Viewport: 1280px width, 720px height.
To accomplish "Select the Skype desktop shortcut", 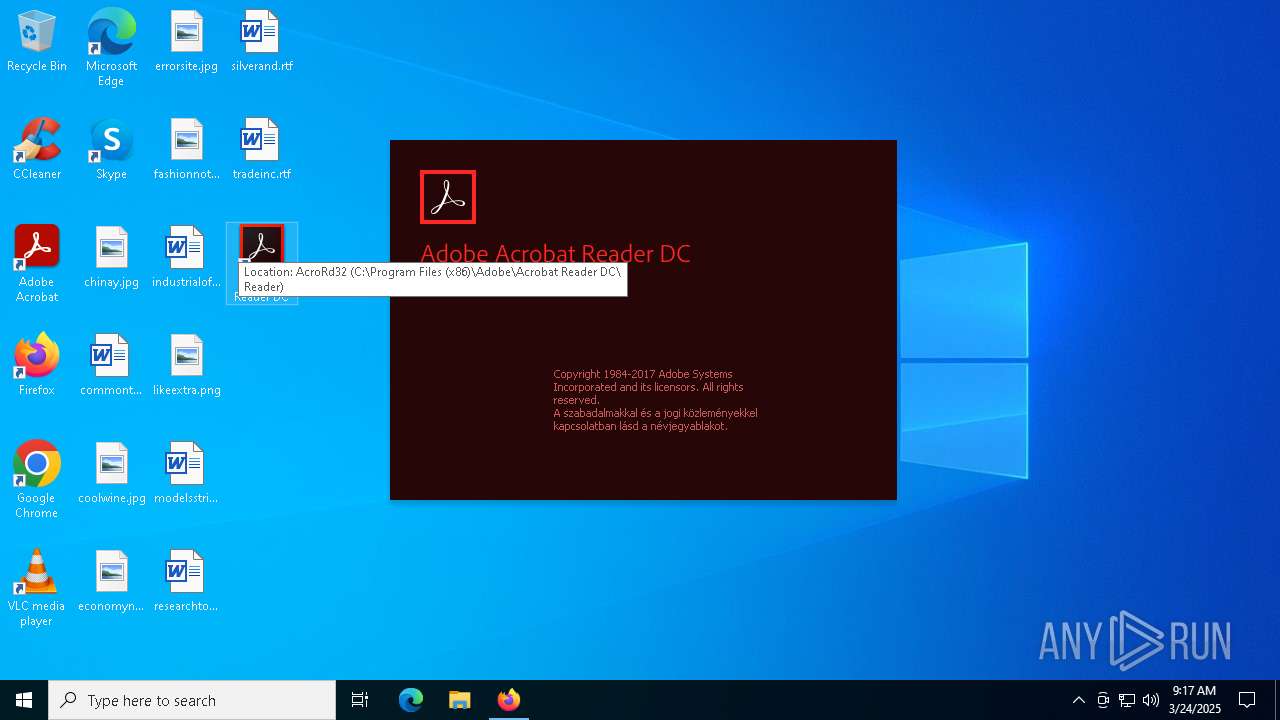I will 111,150.
